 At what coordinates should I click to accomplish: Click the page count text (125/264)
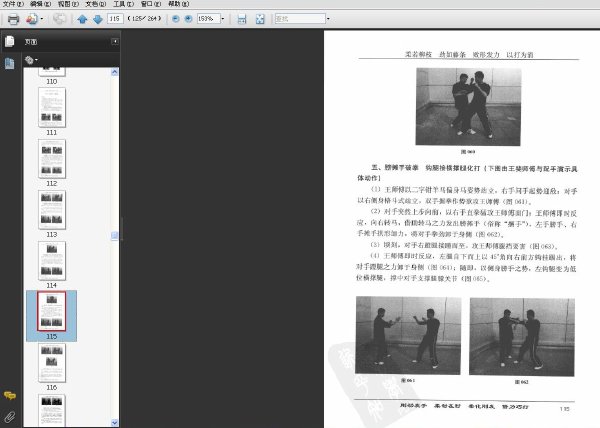(144, 18)
